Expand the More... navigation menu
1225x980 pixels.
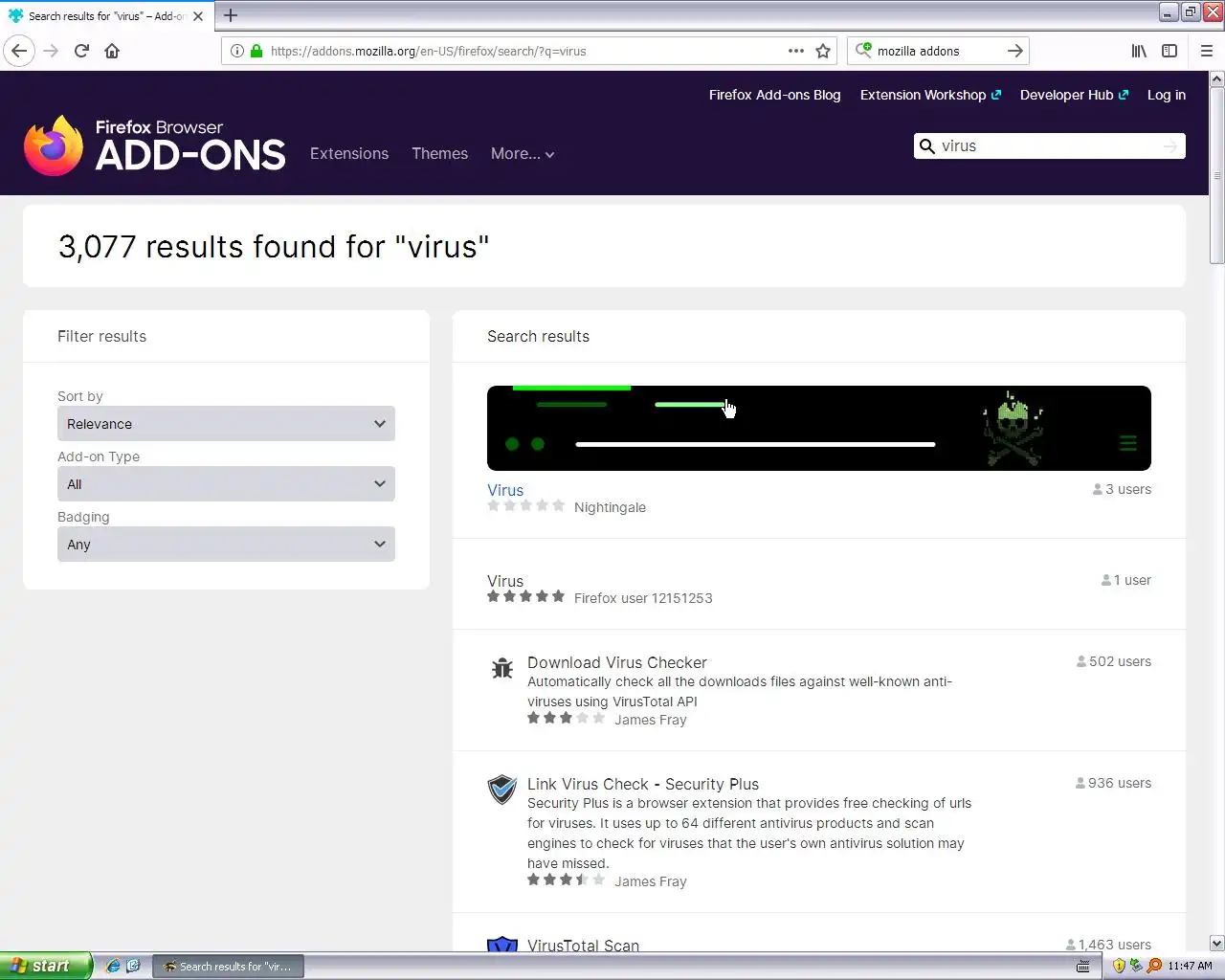click(523, 153)
